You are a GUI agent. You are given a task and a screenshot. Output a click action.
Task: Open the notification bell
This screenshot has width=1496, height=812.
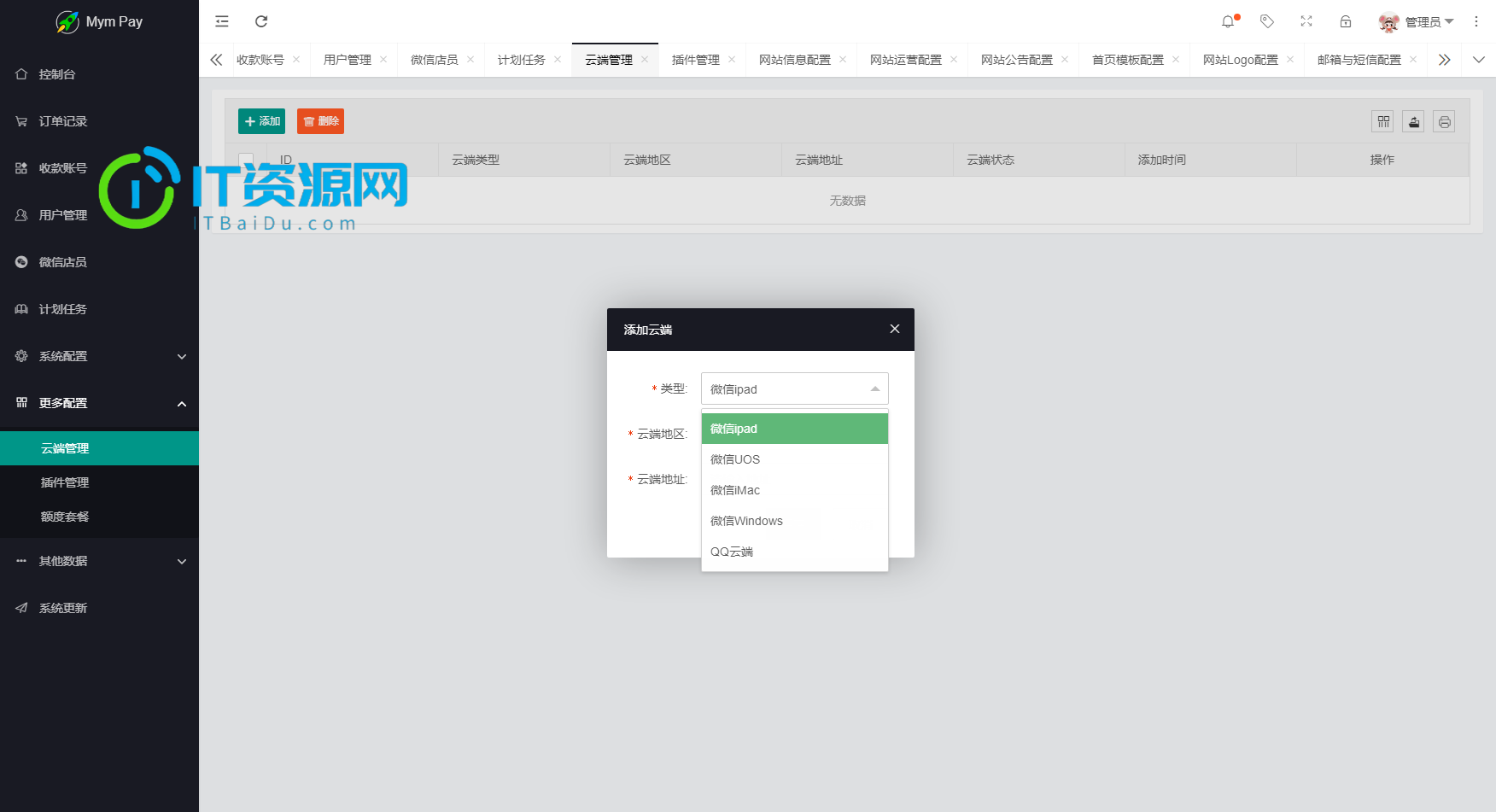(x=1228, y=21)
